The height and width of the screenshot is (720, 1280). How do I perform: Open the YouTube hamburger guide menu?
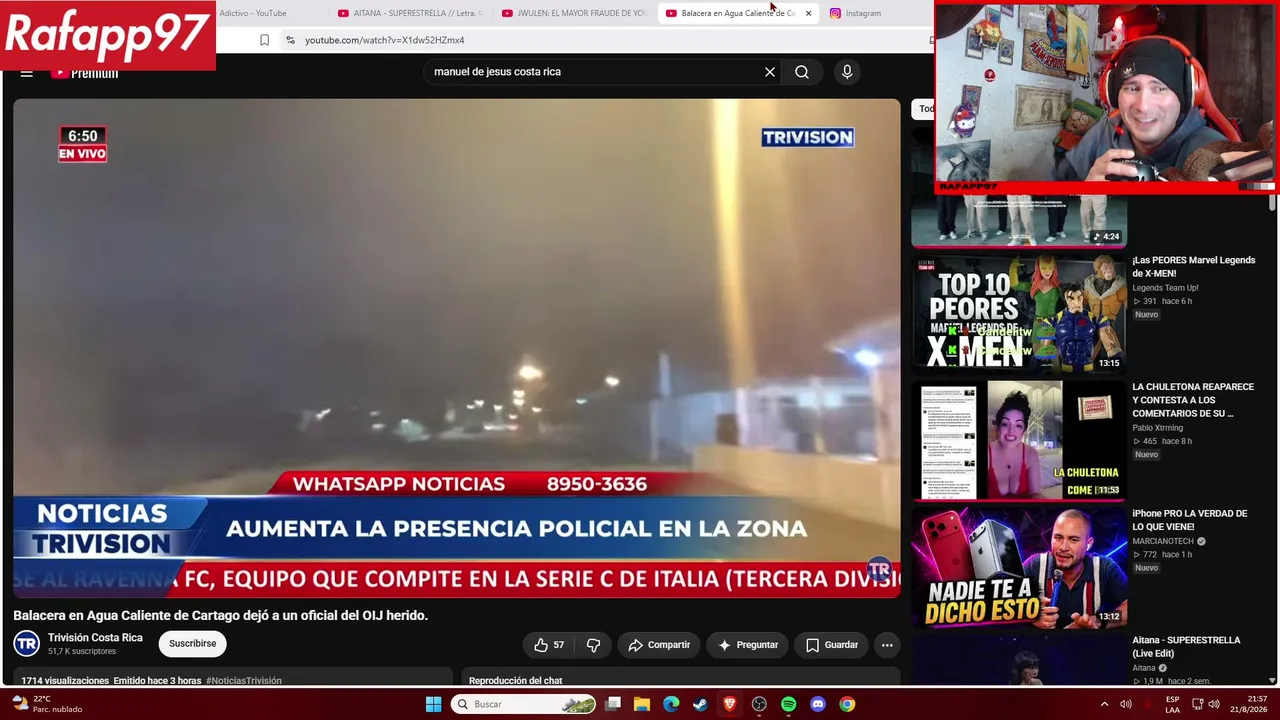pyautogui.click(x=27, y=73)
